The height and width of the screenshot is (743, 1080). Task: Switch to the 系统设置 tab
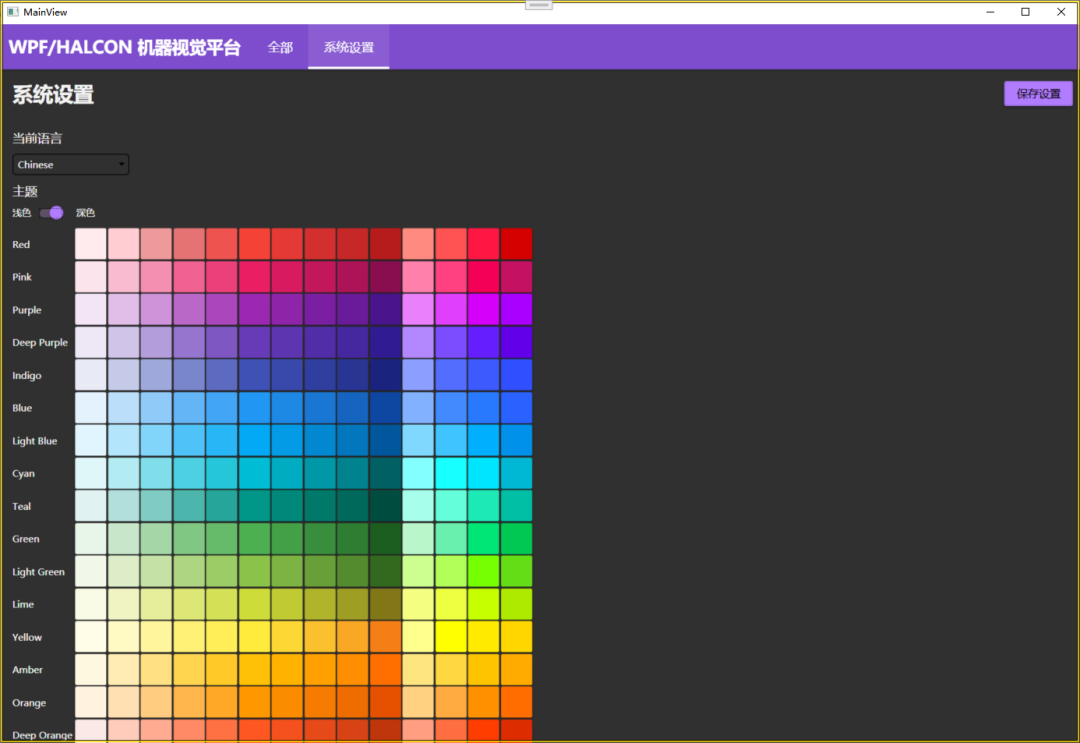(348, 46)
